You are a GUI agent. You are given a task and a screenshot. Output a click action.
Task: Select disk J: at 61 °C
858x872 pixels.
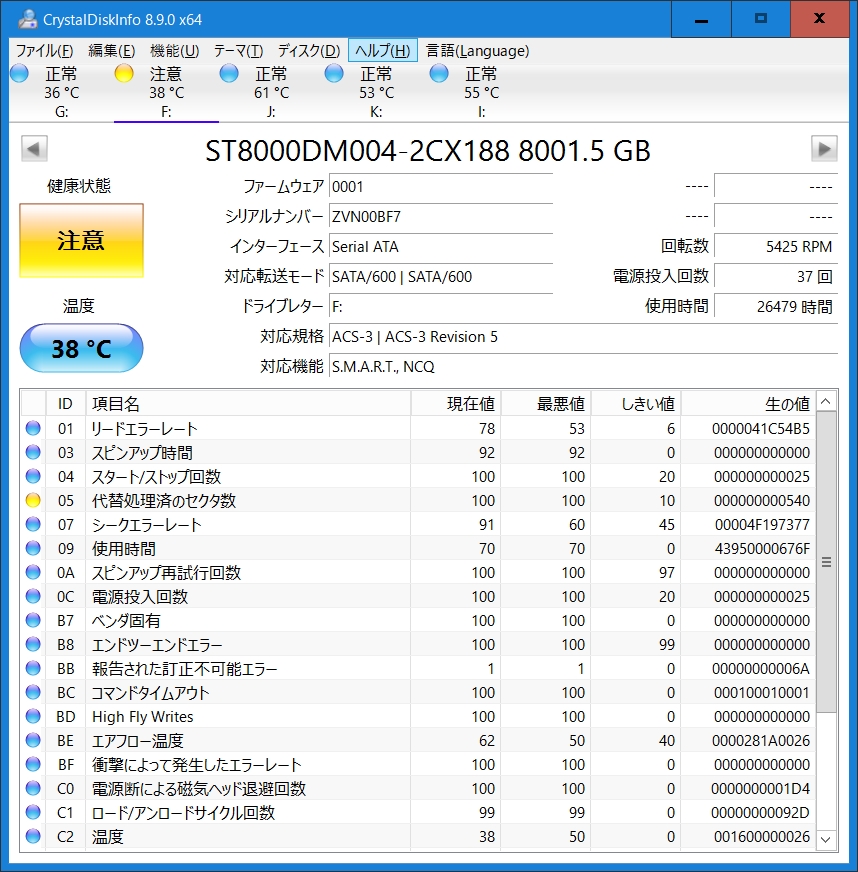(271, 92)
